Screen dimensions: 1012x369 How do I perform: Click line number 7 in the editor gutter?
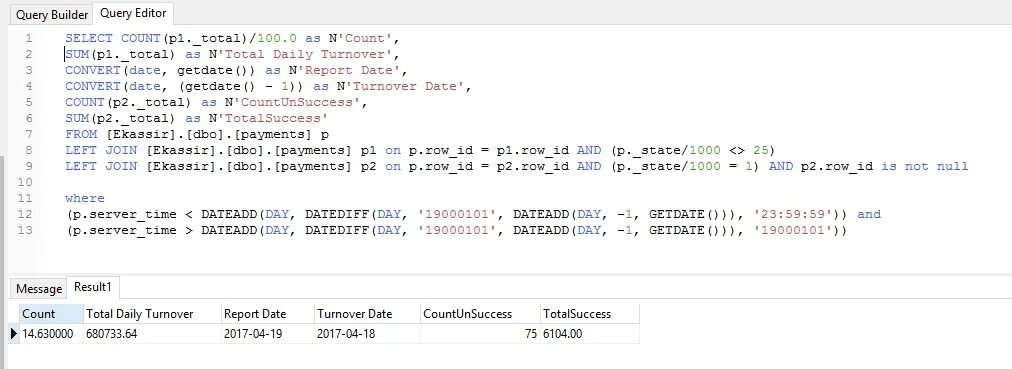pyautogui.click(x=28, y=134)
